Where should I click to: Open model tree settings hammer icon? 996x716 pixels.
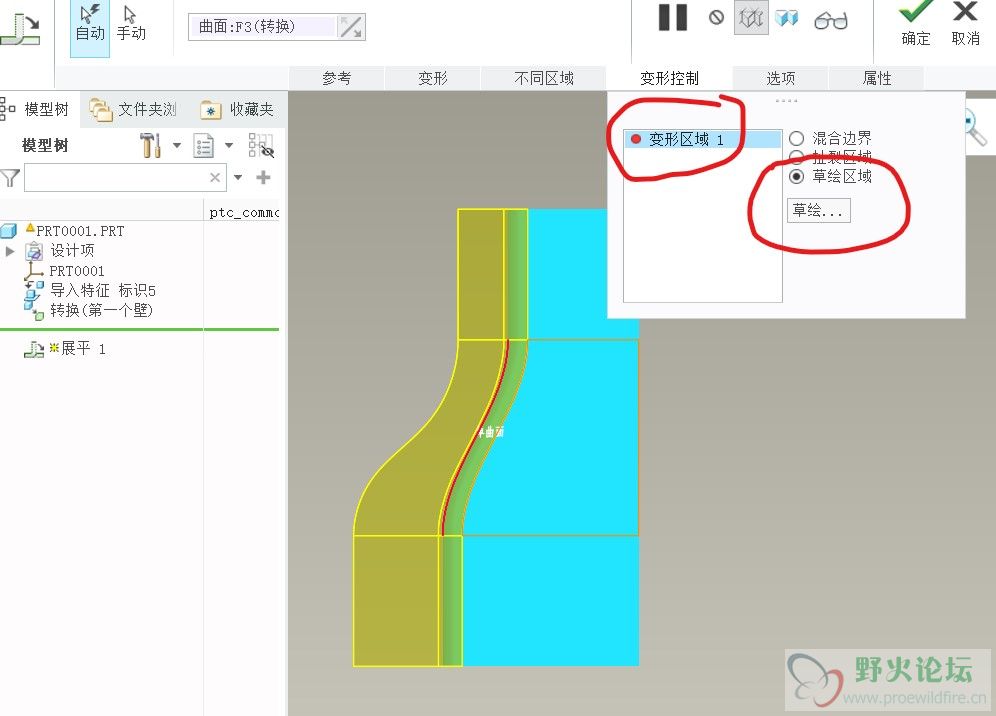point(151,145)
